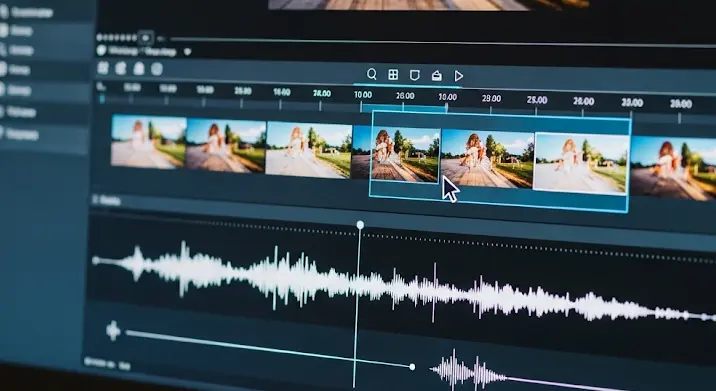Image resolution: width=716 pixels, height=391 pixels.
Task: Click the round handle at the waveform's left start
Action: coord(96,260)
